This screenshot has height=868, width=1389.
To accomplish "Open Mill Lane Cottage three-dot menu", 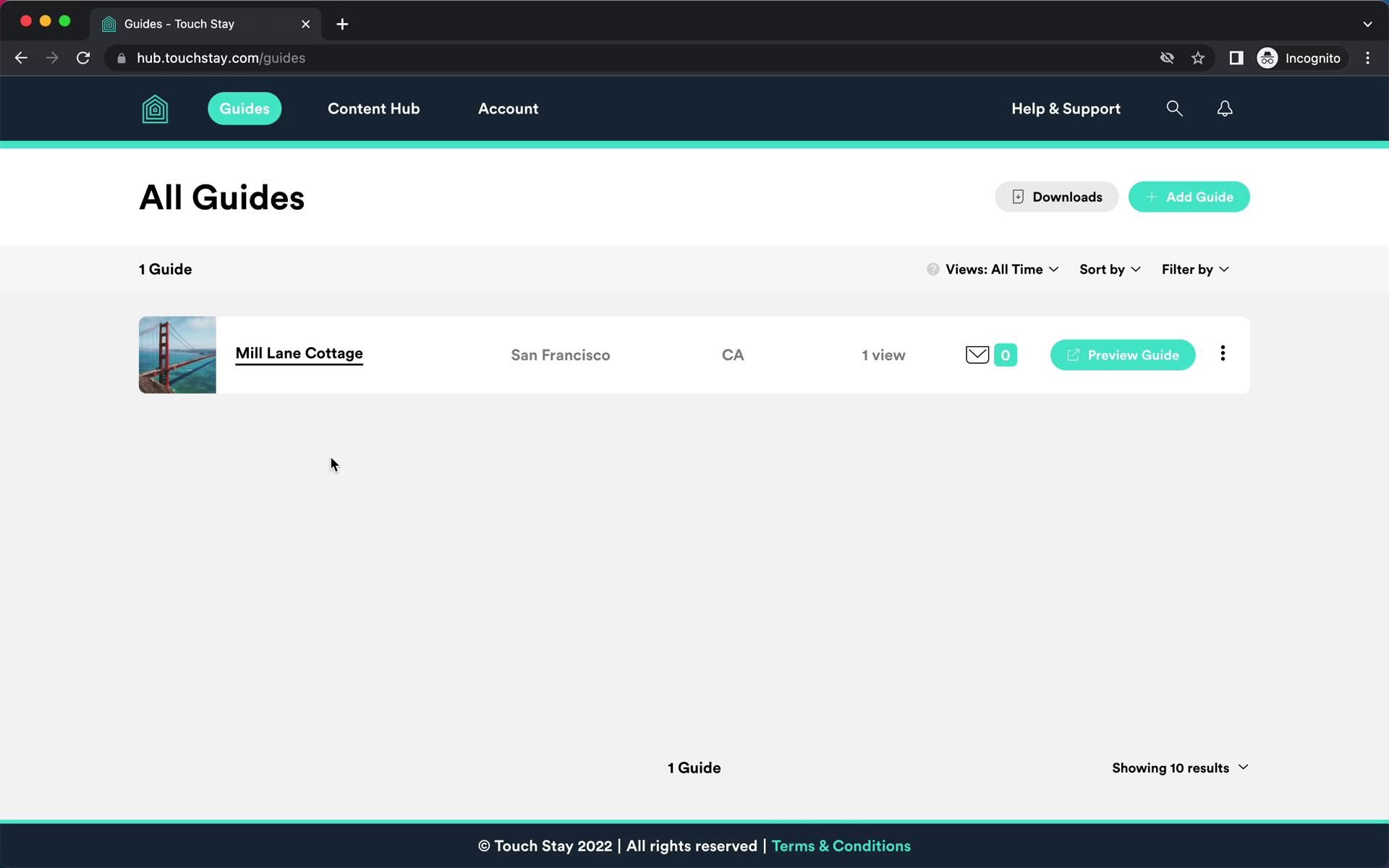I will (x=1222, y=353).
